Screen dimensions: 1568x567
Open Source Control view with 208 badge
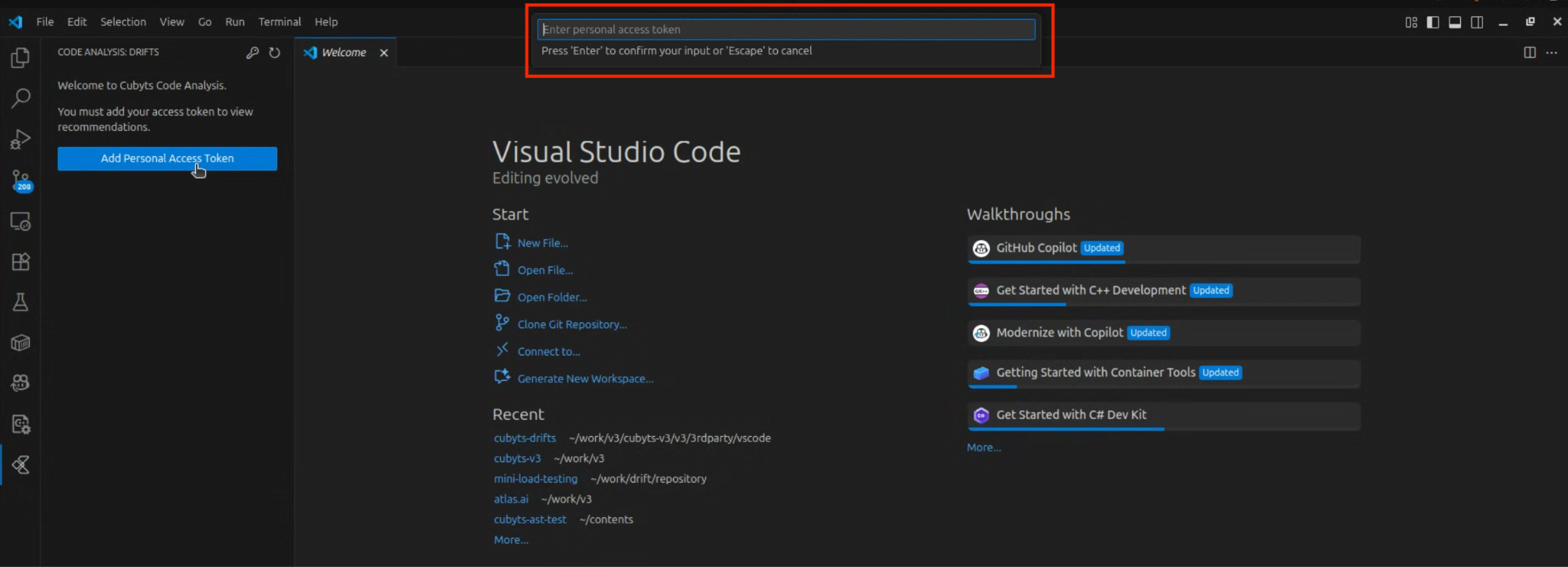coord(21,180)
